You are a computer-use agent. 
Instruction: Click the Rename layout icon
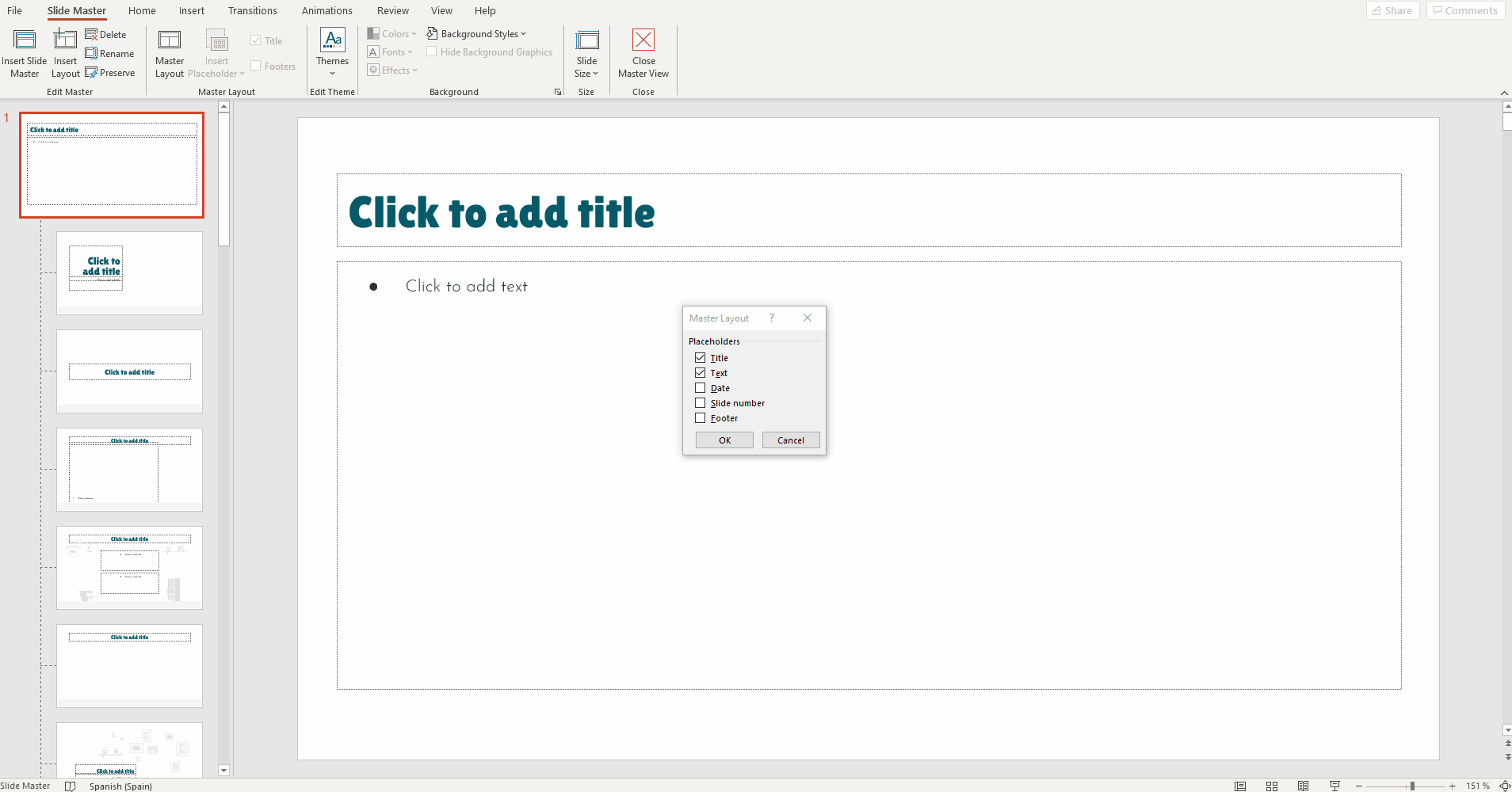pos(92,54)
